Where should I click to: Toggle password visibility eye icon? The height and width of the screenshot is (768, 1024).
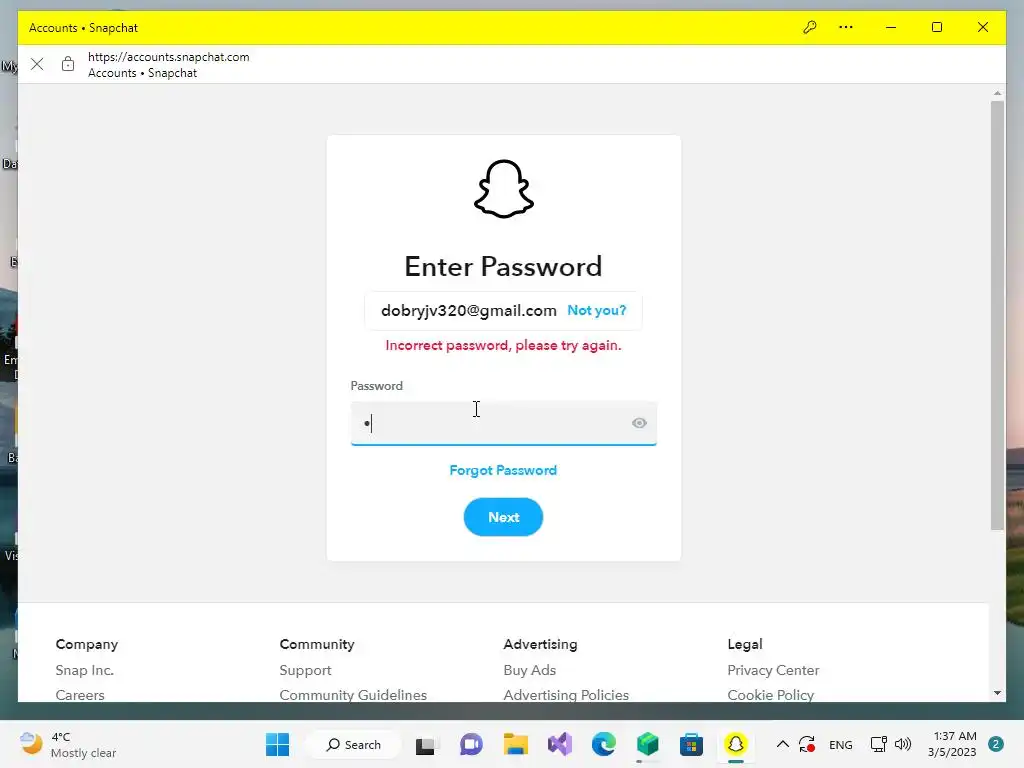639,423
